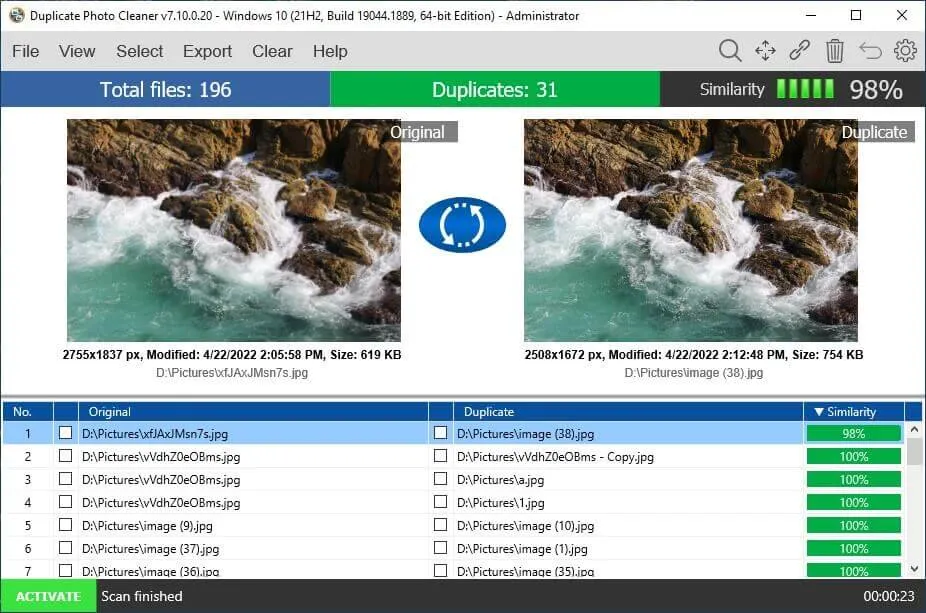Click the list scrollbar up arrow
926x613 pixels.
pyautogui.click(x=914, y=429)
